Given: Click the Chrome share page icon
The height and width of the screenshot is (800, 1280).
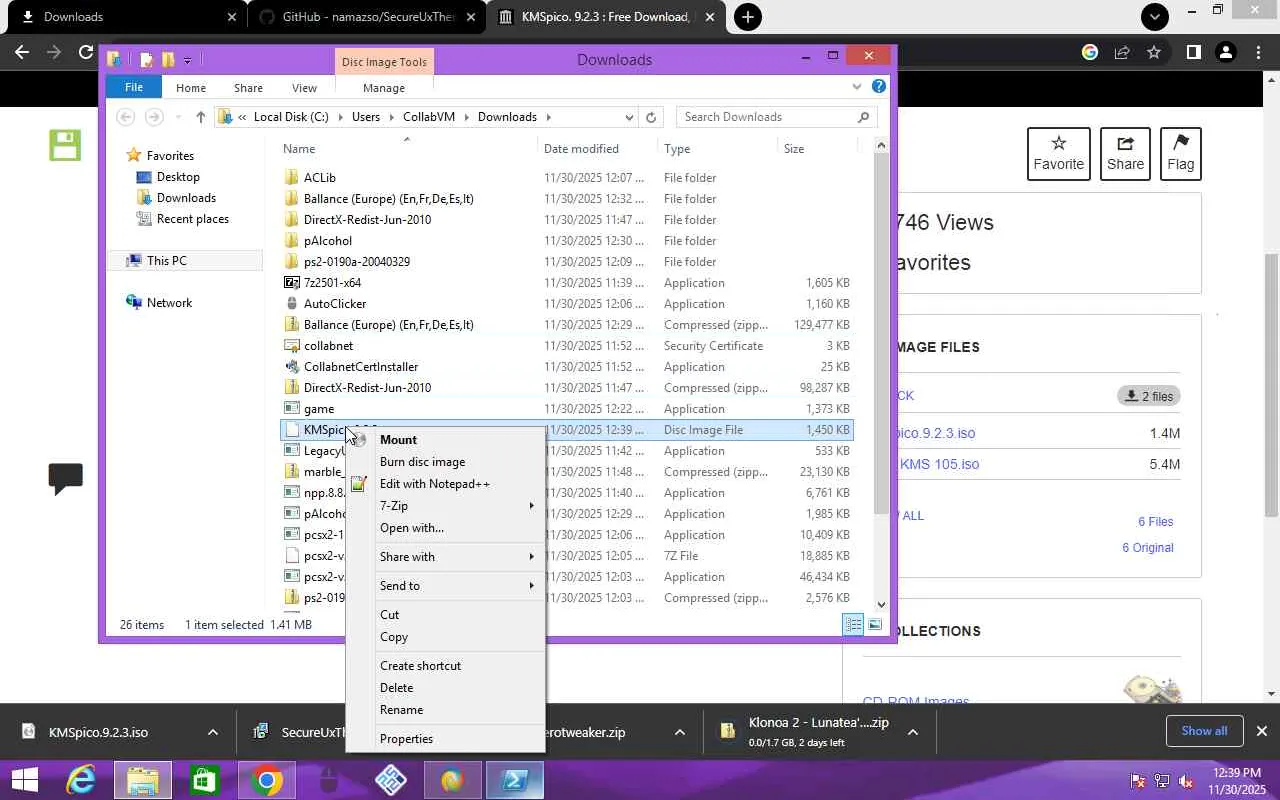Looking at the screenshot, I should (x=1122, y=52).
